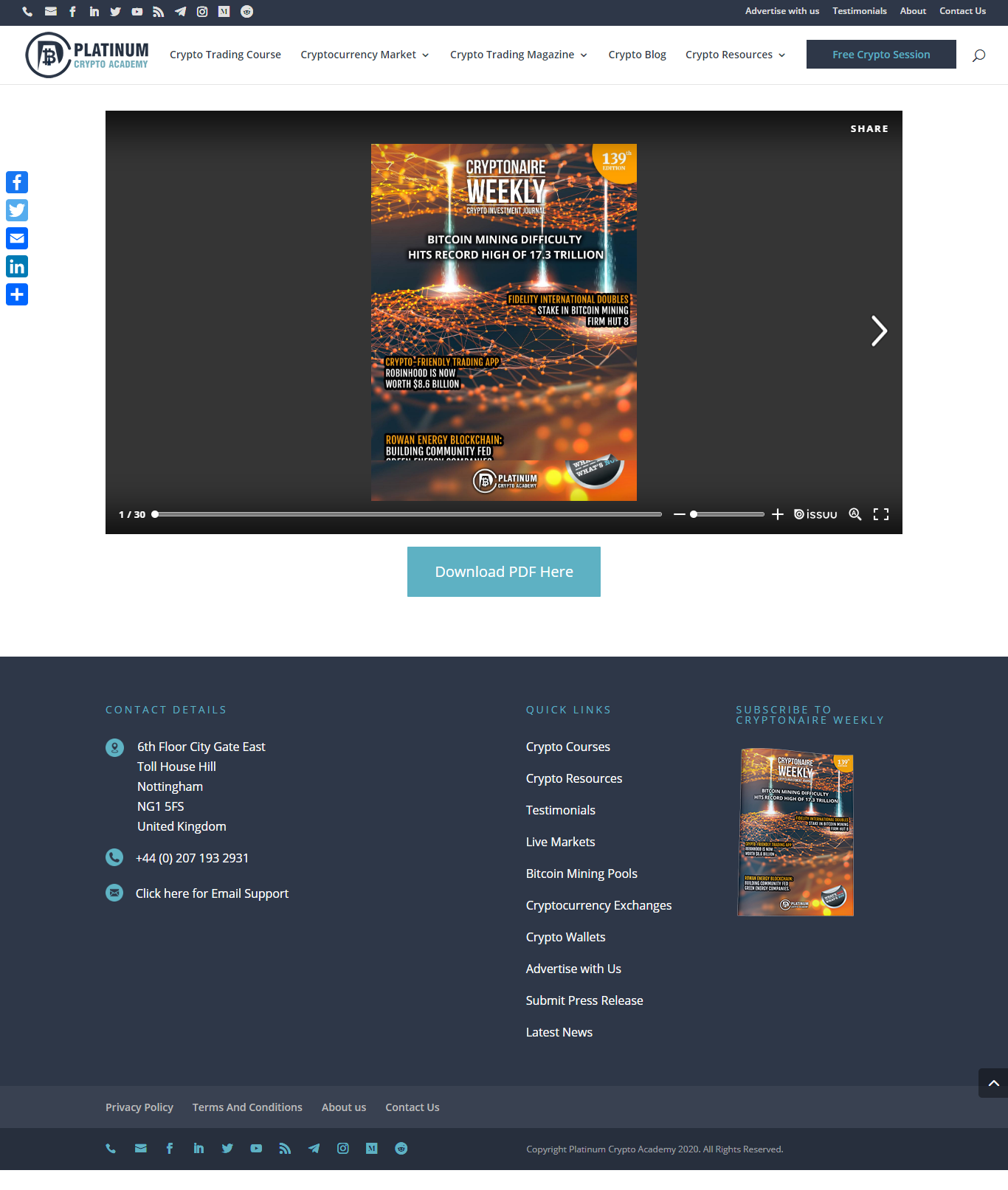The height and width of the screenshot is (1190, 1008).
Task: Open more share options plus button
Action: tap(17, 294)
